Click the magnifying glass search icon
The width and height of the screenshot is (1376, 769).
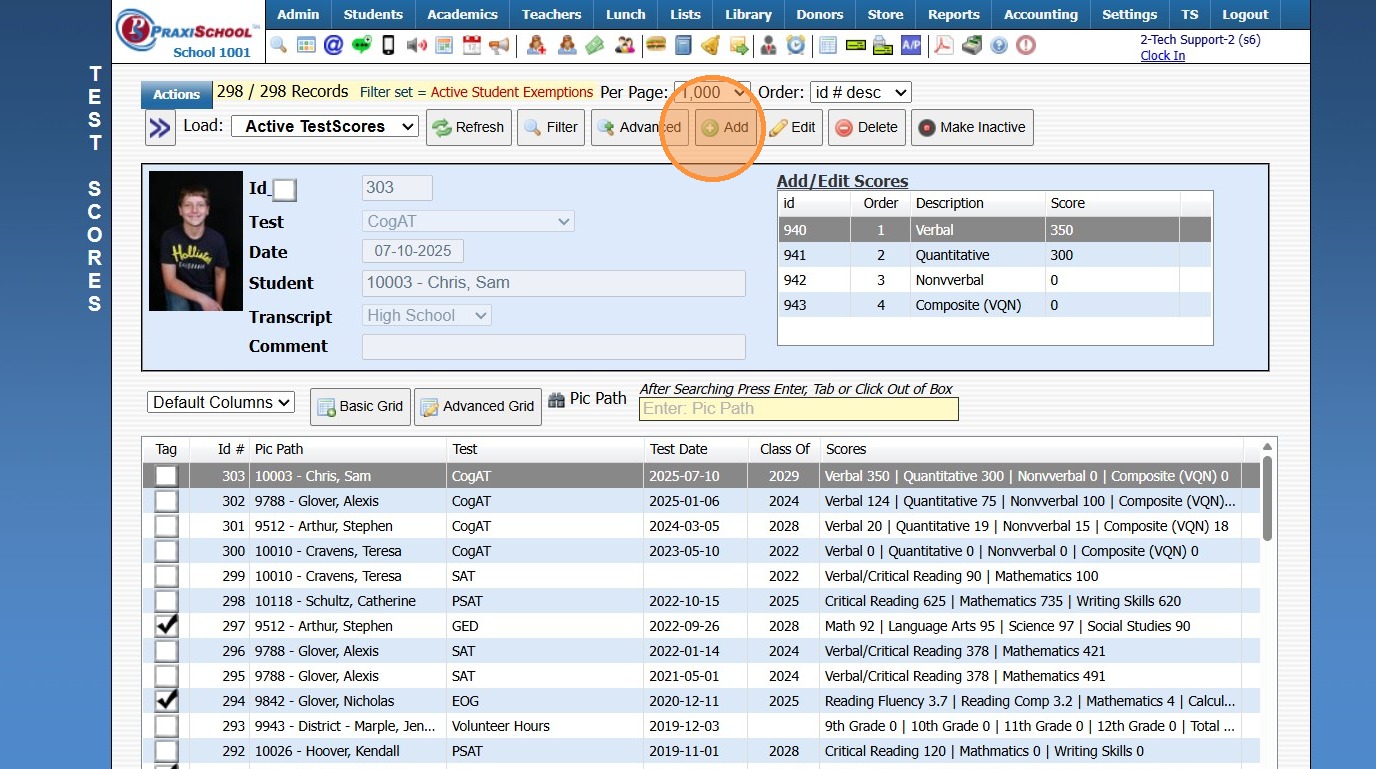pyautogui.click(x=279, y=45)
